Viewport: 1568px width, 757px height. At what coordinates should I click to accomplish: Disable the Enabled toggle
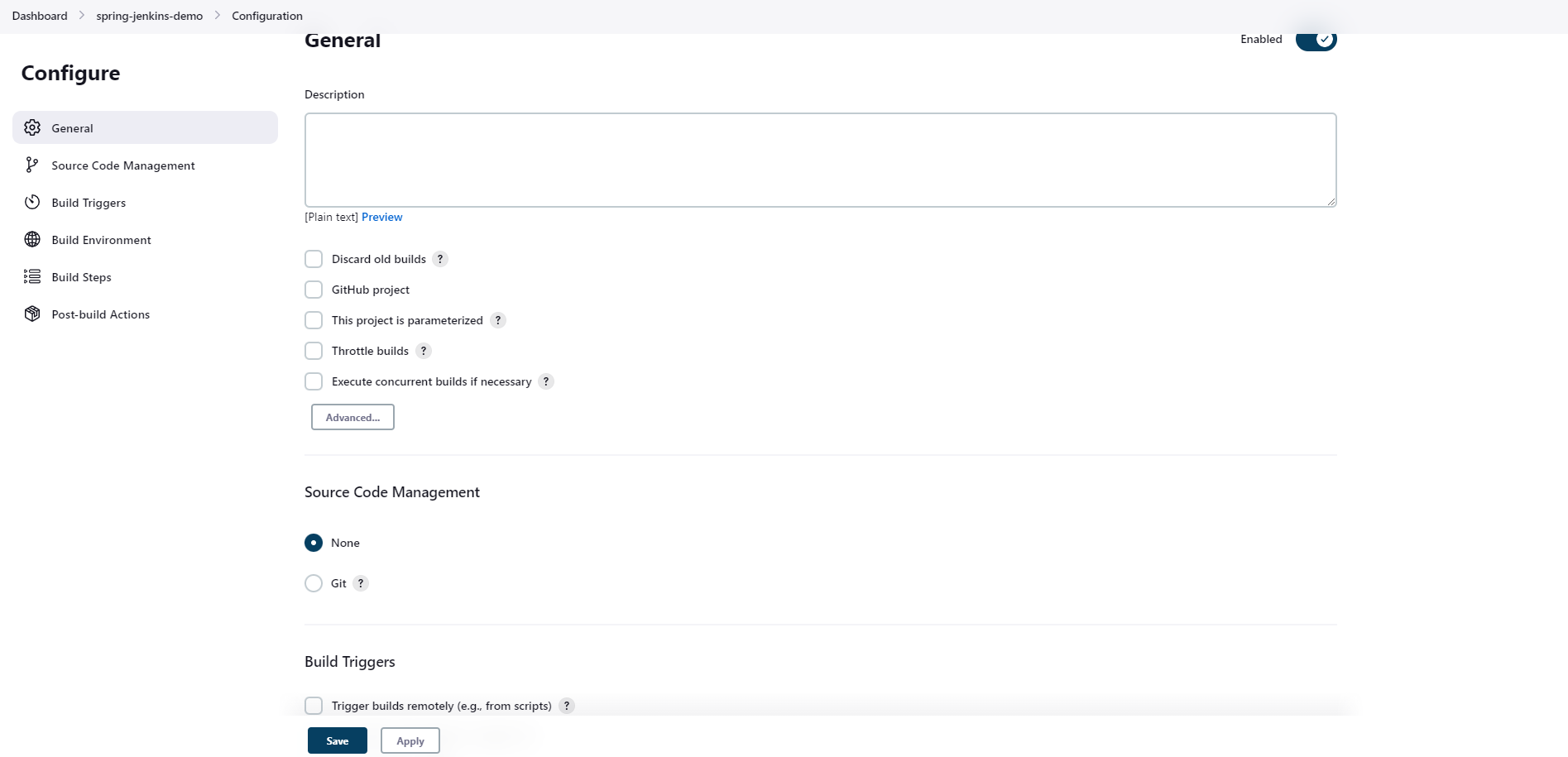tap(1315, 39)
